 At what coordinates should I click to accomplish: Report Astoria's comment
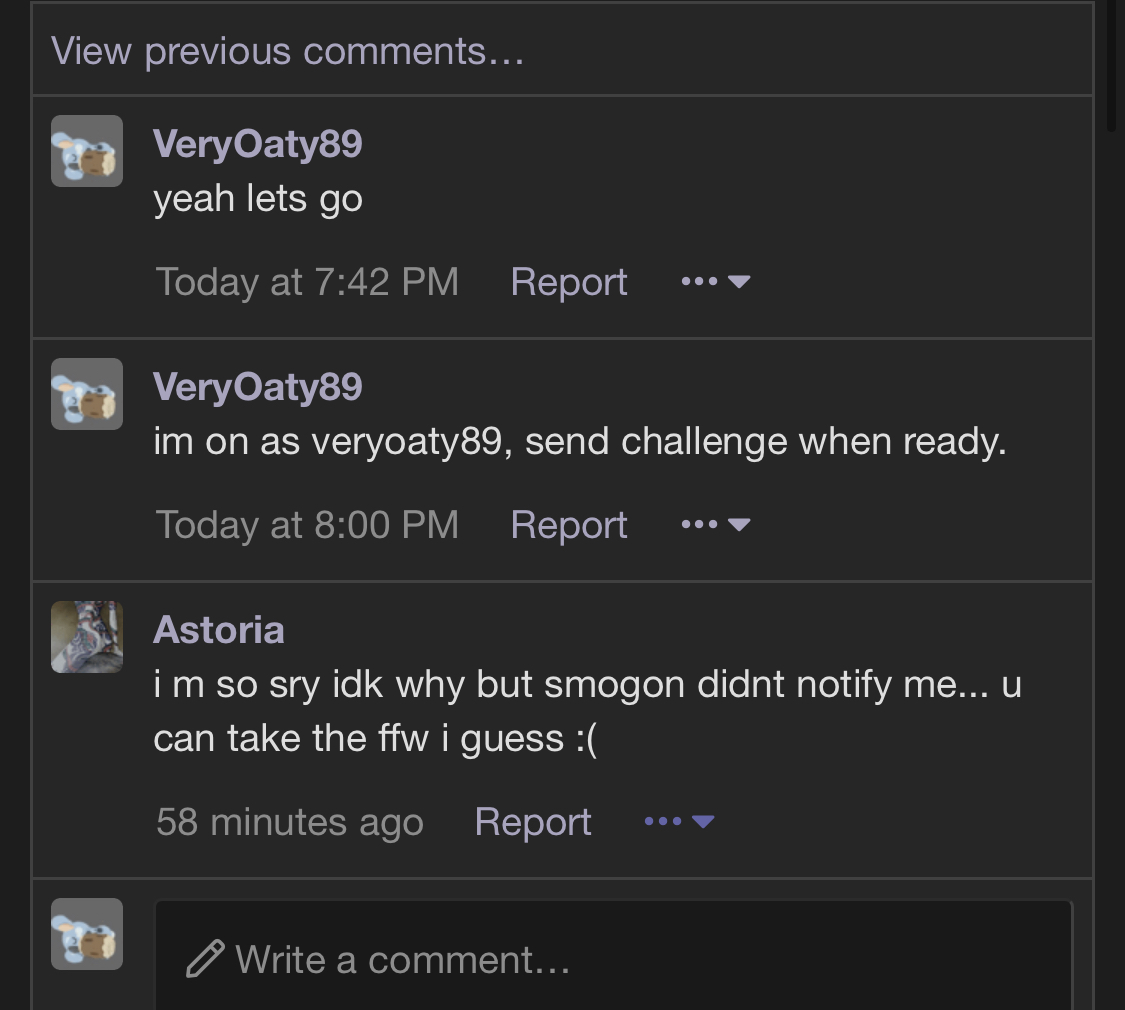click(x=533, y=821)
